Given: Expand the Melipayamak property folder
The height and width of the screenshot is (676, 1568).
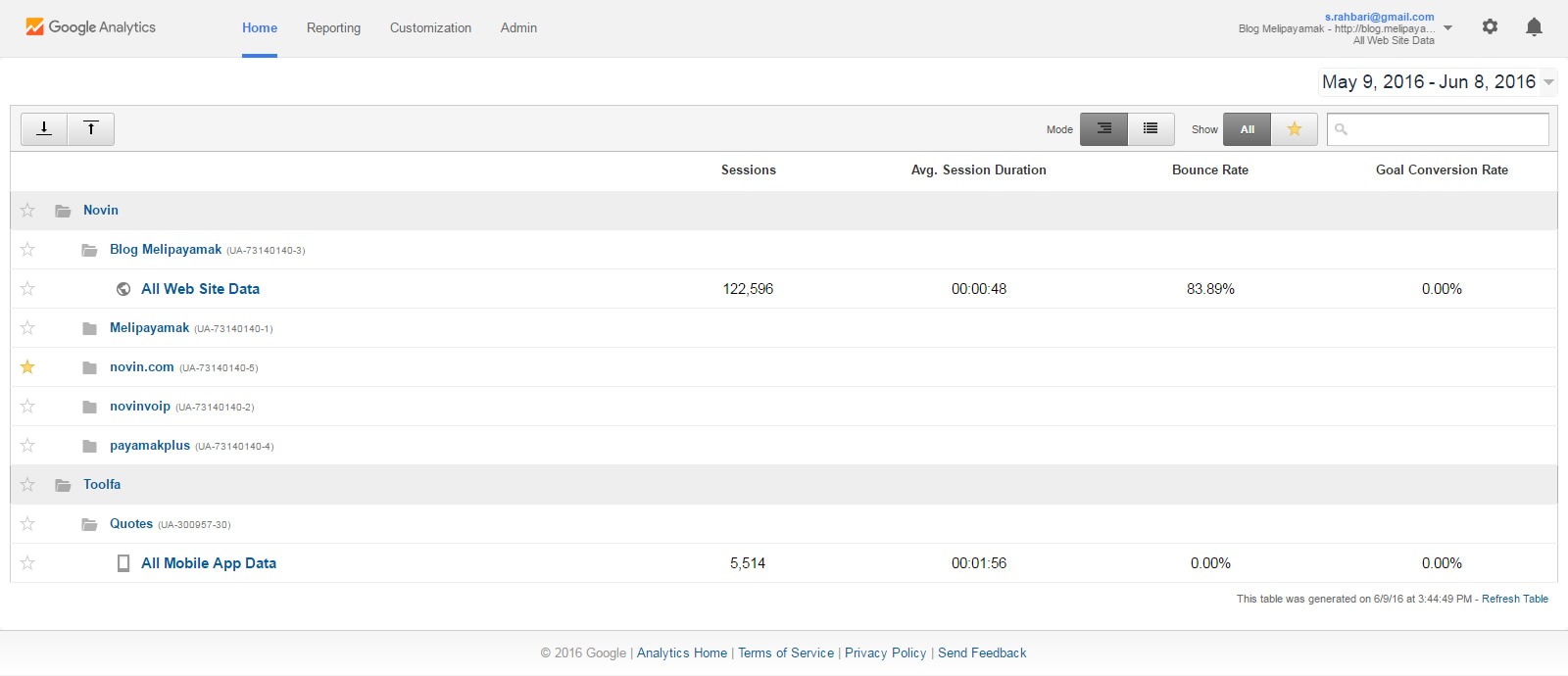Looking at the screenshot, I should pyautogui.click(x=149, y=328).
